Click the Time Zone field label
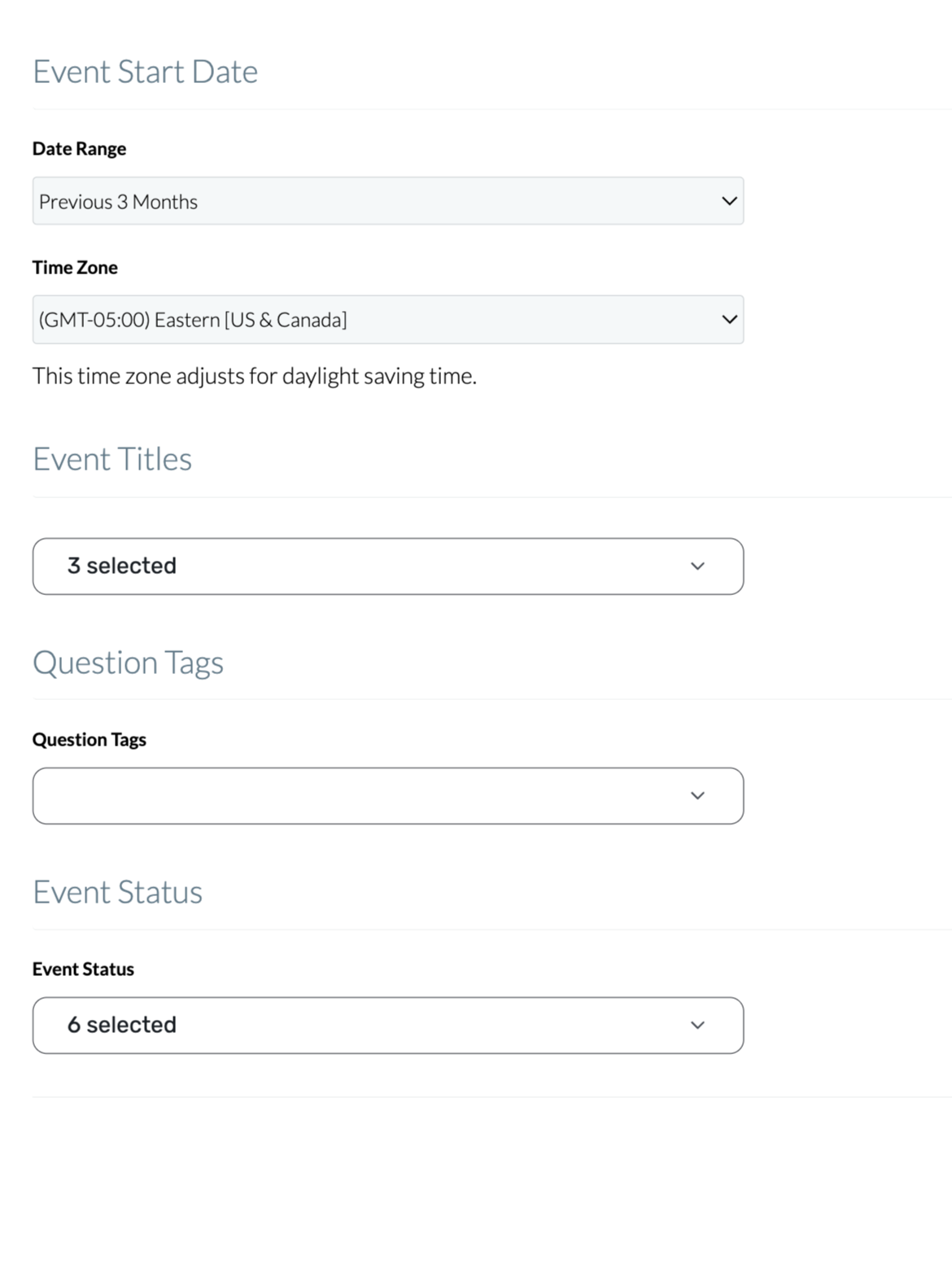 75,268
